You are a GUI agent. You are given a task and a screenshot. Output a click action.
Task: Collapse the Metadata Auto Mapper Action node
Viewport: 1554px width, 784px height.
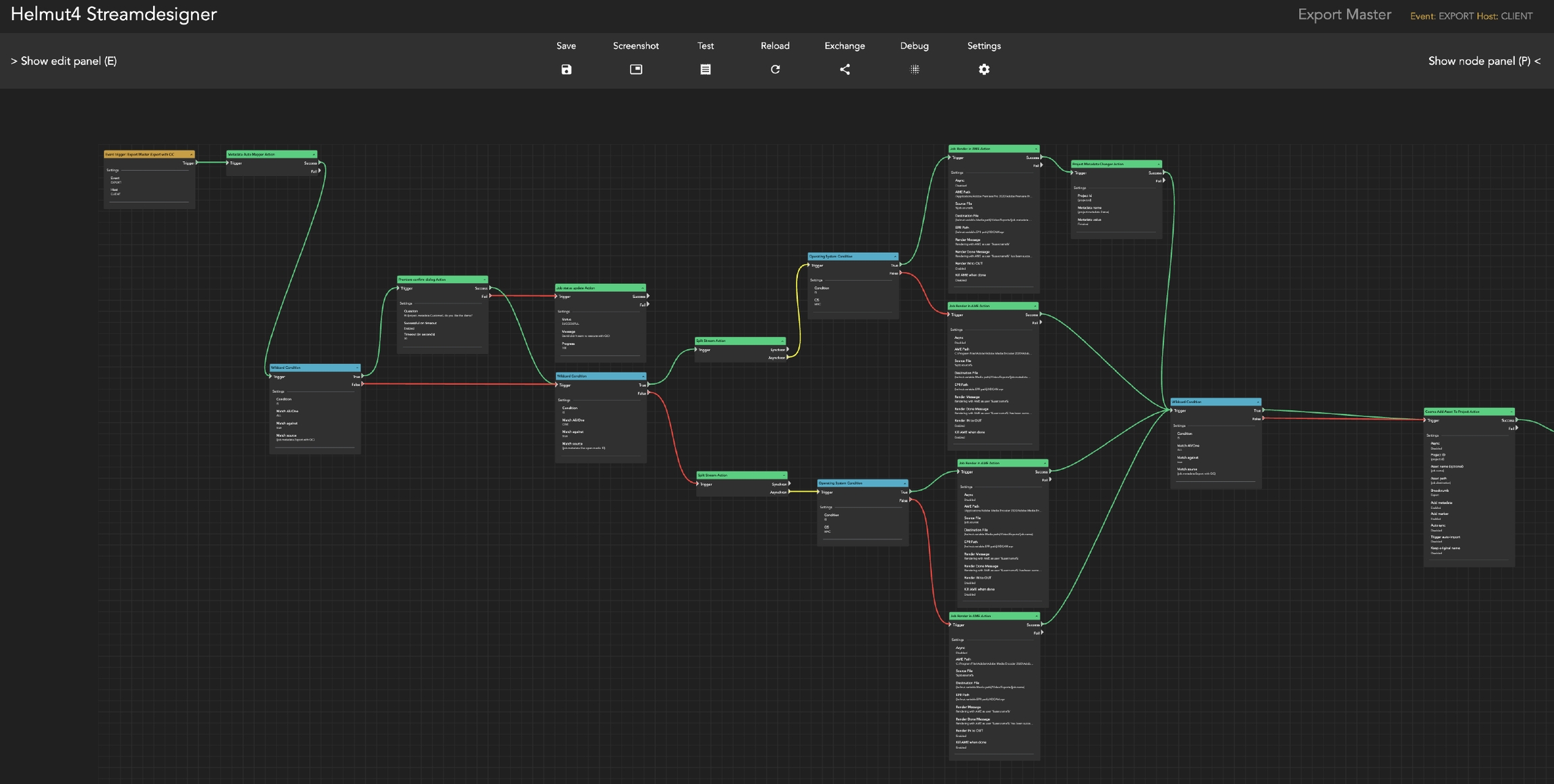314,154
